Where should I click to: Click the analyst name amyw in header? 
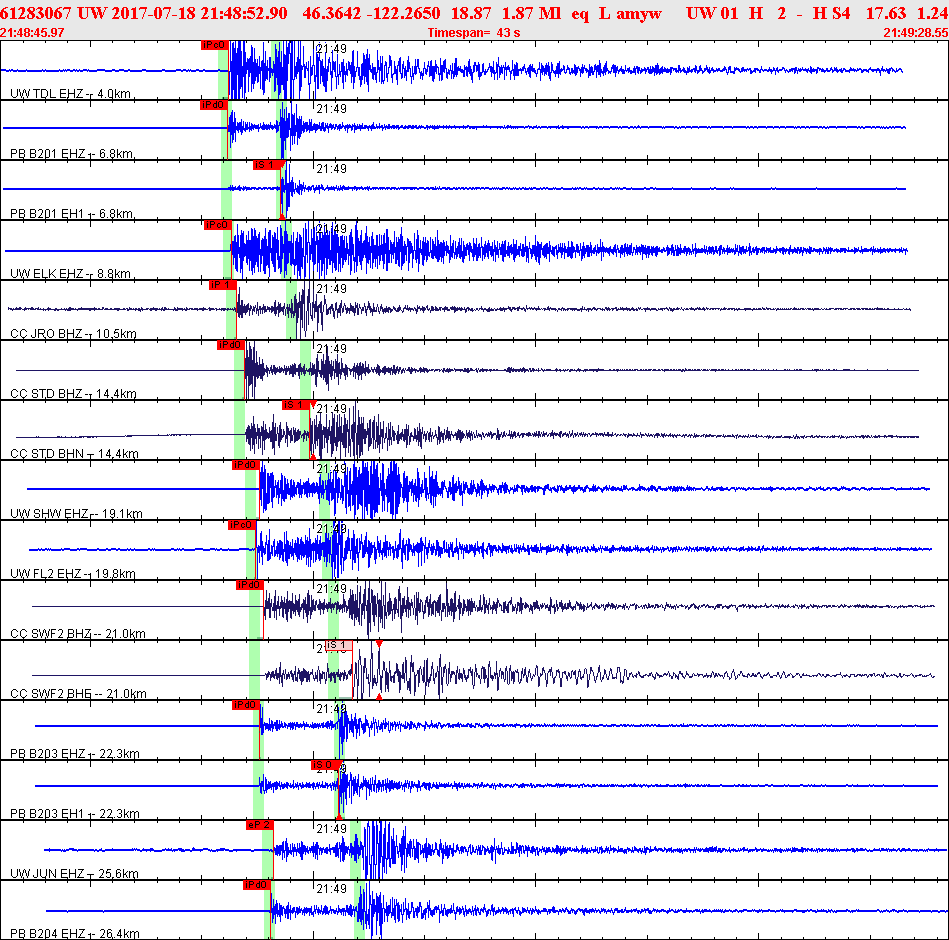click(639, 14)
